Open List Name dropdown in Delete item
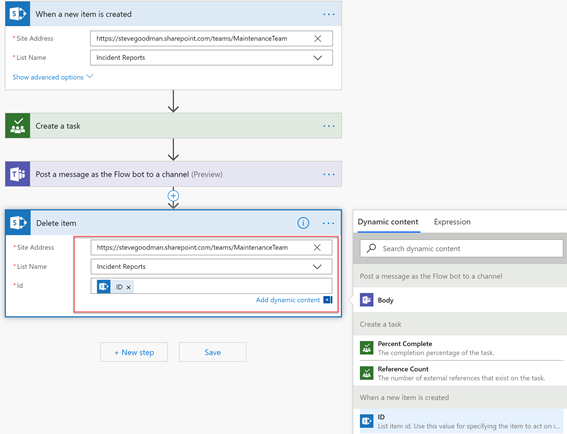The width and height of the screenshot is (567, 434). 317,267
